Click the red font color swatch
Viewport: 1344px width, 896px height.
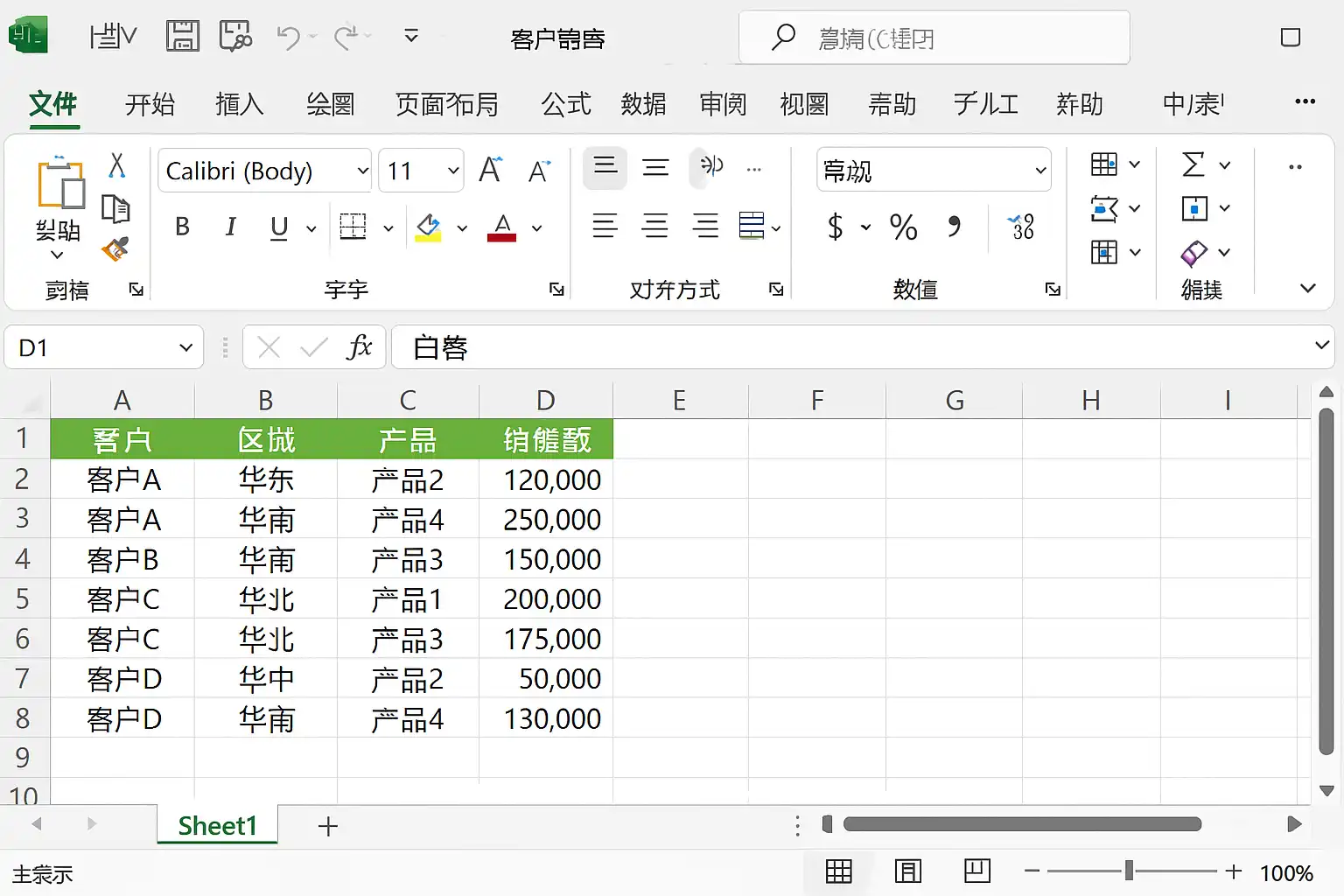click(x=501, y=228)
